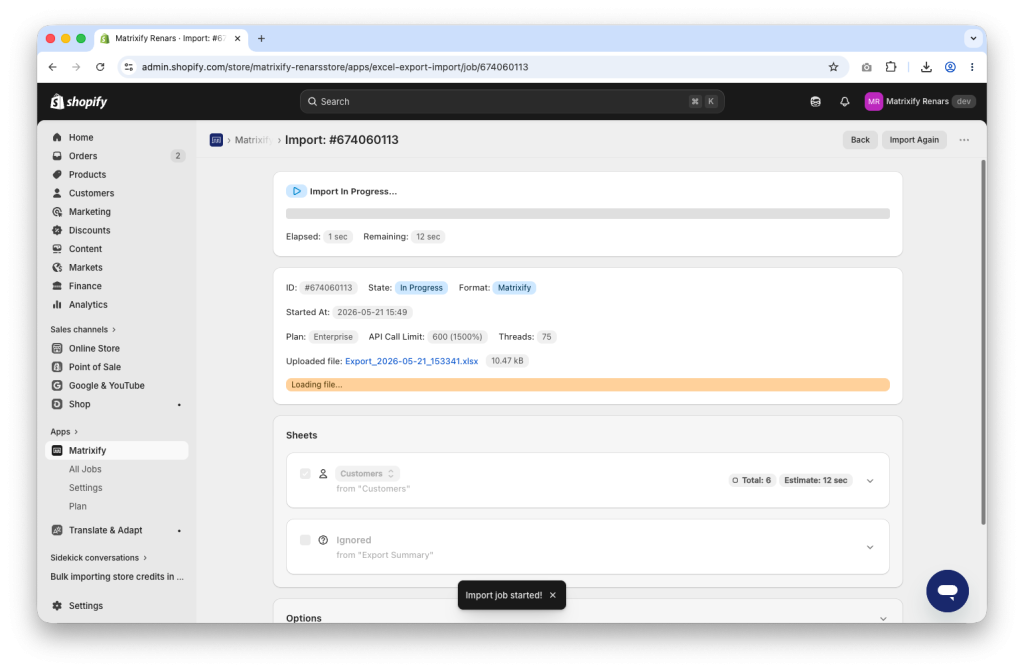Click the Point of Sale icon
The image size is (1024, 672).
[57, 367]
